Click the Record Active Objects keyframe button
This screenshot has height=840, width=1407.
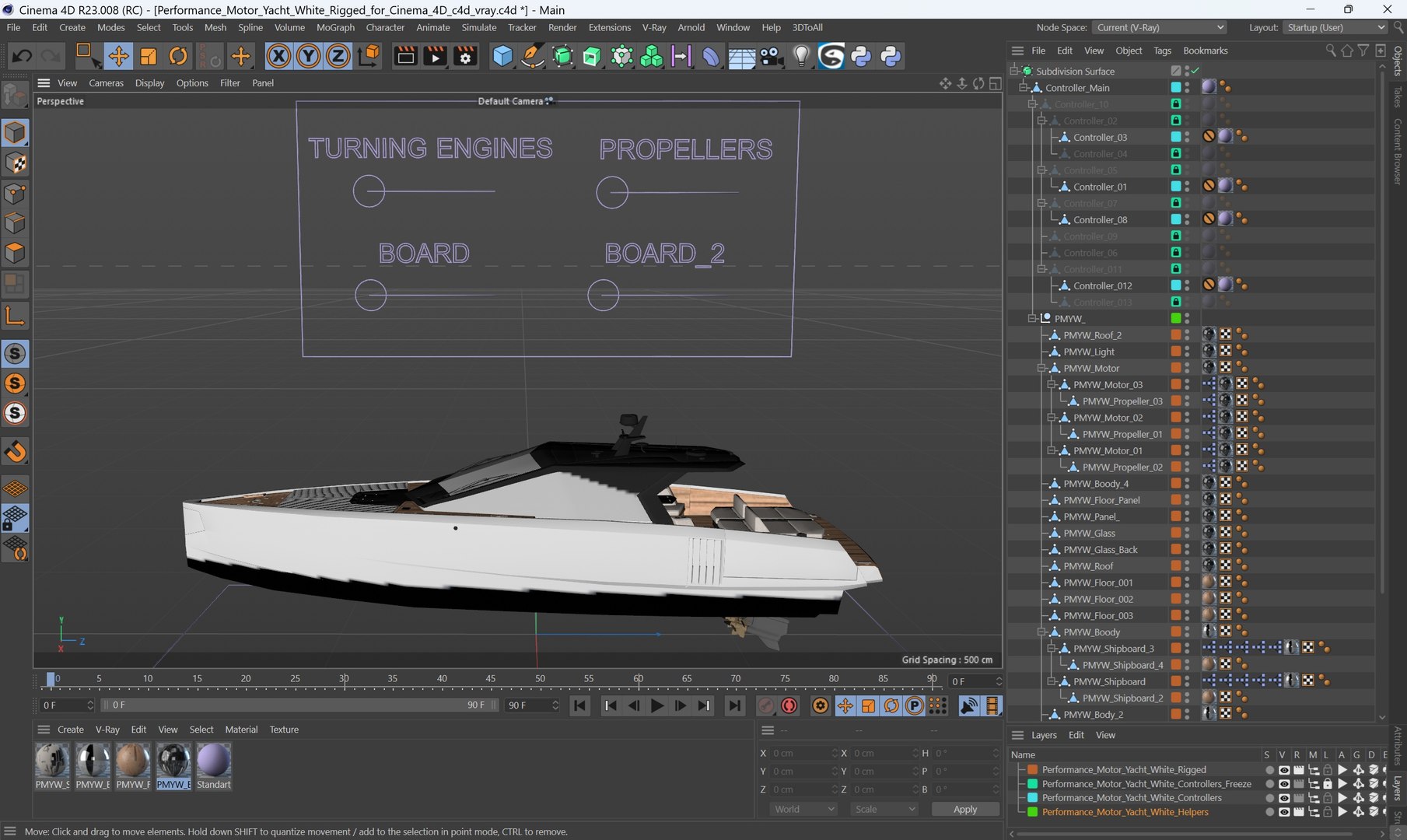[x=766, y=705]
